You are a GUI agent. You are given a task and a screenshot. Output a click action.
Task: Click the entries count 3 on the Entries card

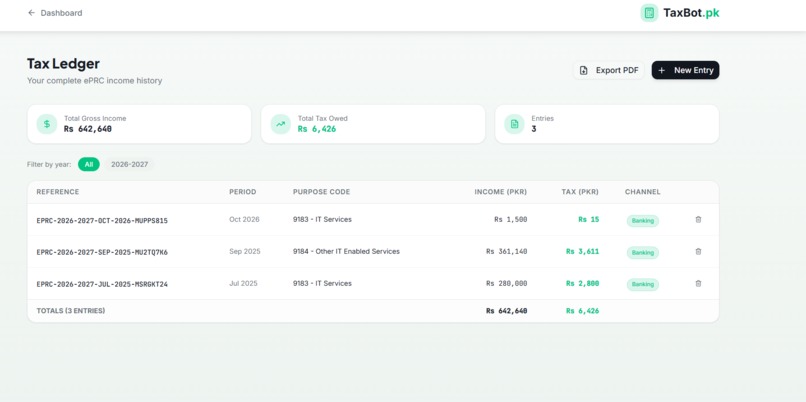[x=534, y=129]
